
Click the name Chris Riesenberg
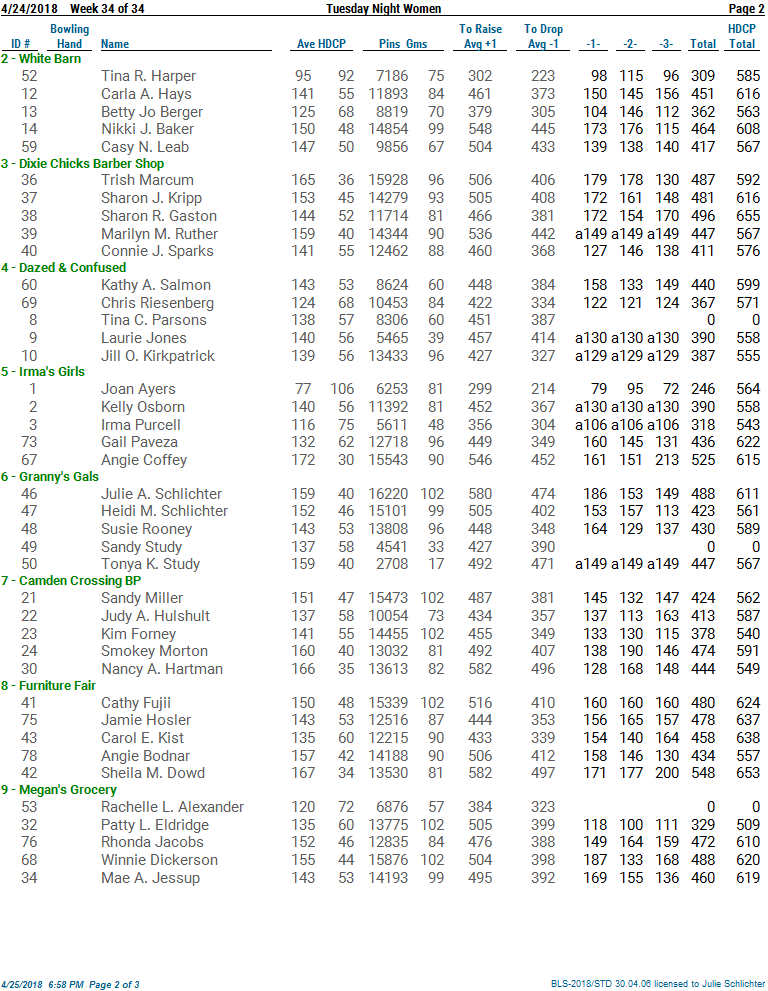pyautogui.click(x=157, y=303)
